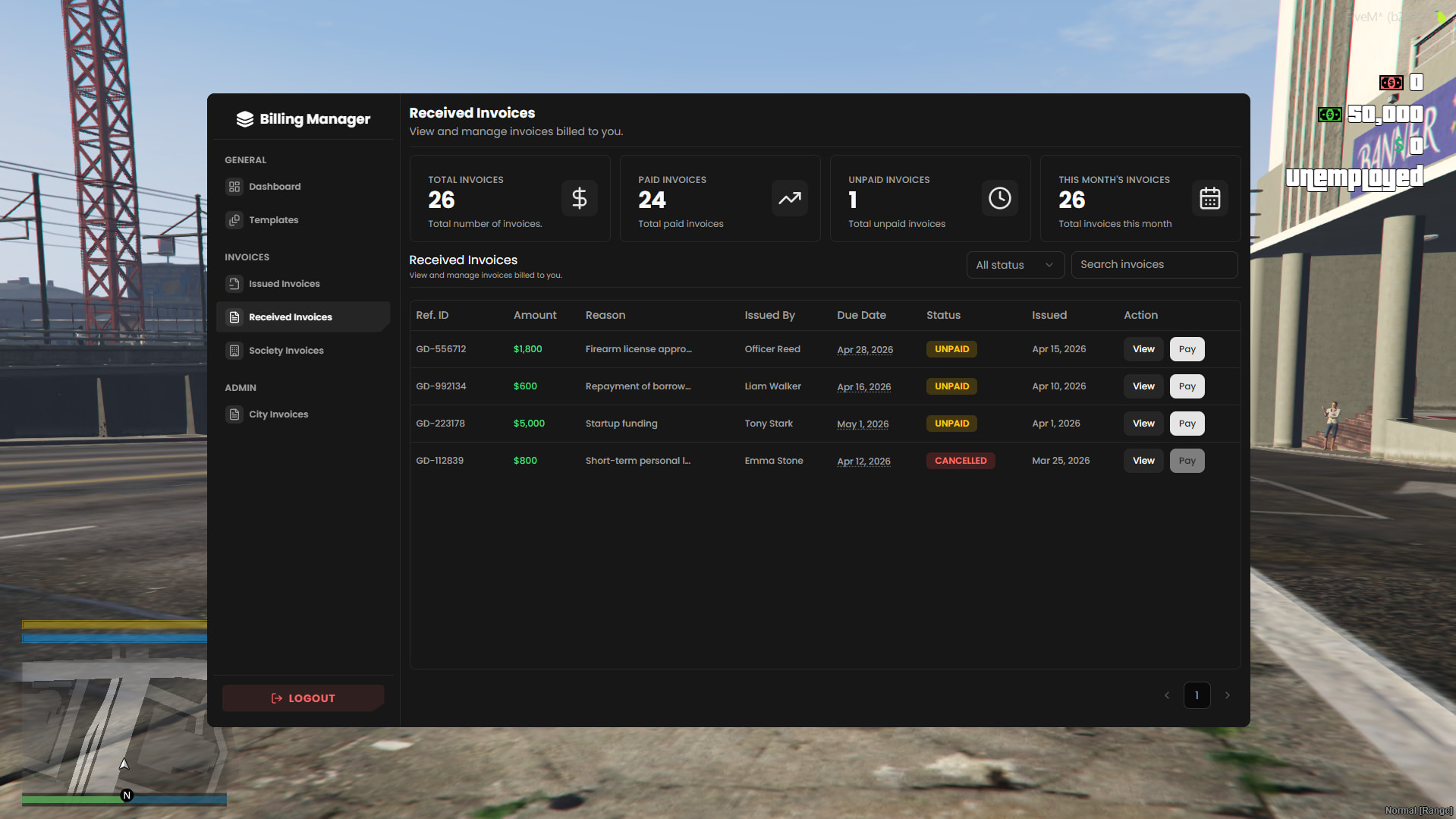Click the Billing Manager stacked-layers logo icon

click(x=244, y=119)
